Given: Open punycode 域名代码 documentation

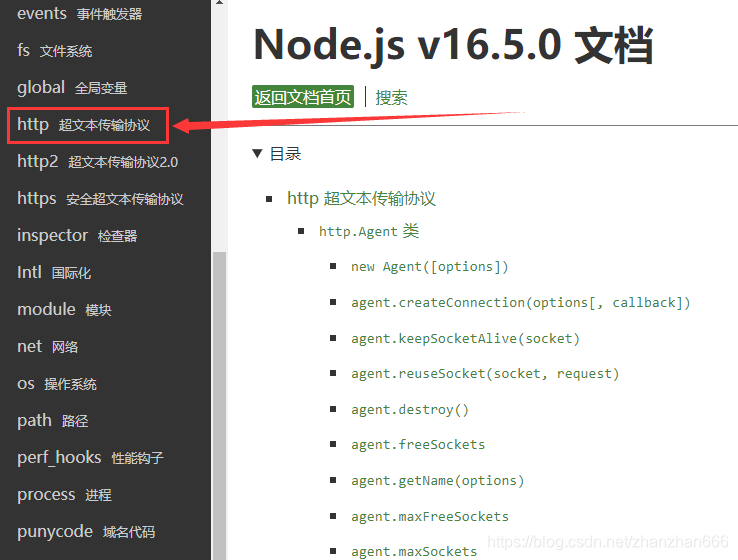Looking at the screenshot, I should (x=86, y=532).
